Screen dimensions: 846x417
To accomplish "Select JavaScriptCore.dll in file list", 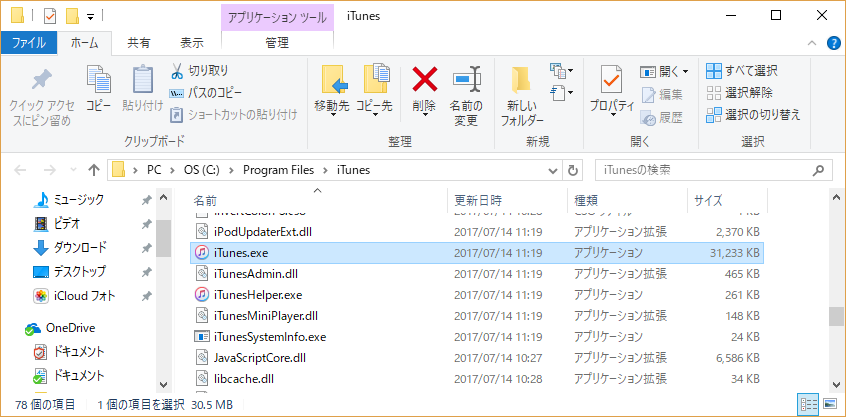I will coord(477,357).
